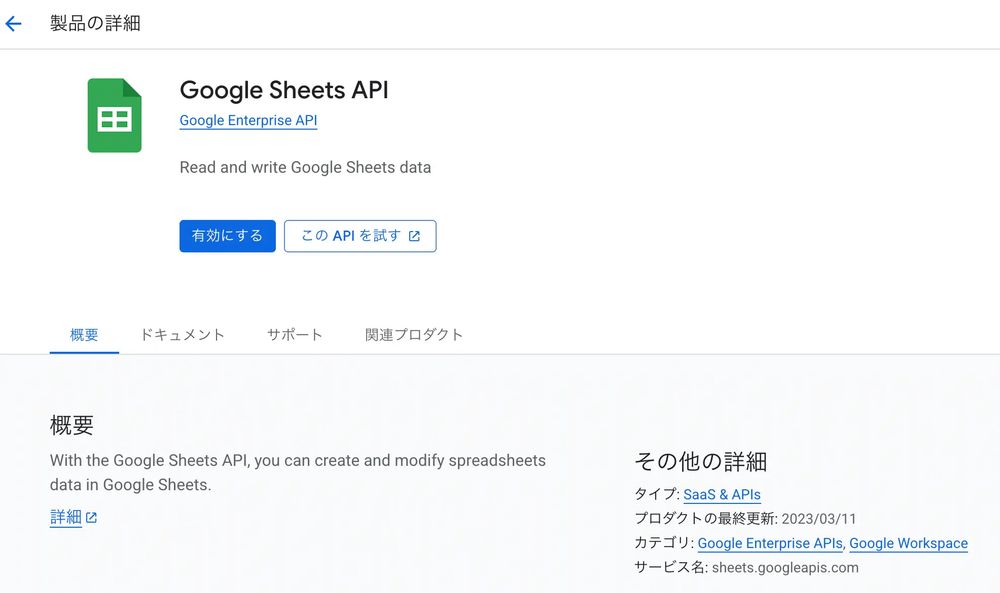Go to the 関連プロダクト tab
The height and width of the screenshot is (593, 1000).
pyautogui.click(x=414, y=335)
